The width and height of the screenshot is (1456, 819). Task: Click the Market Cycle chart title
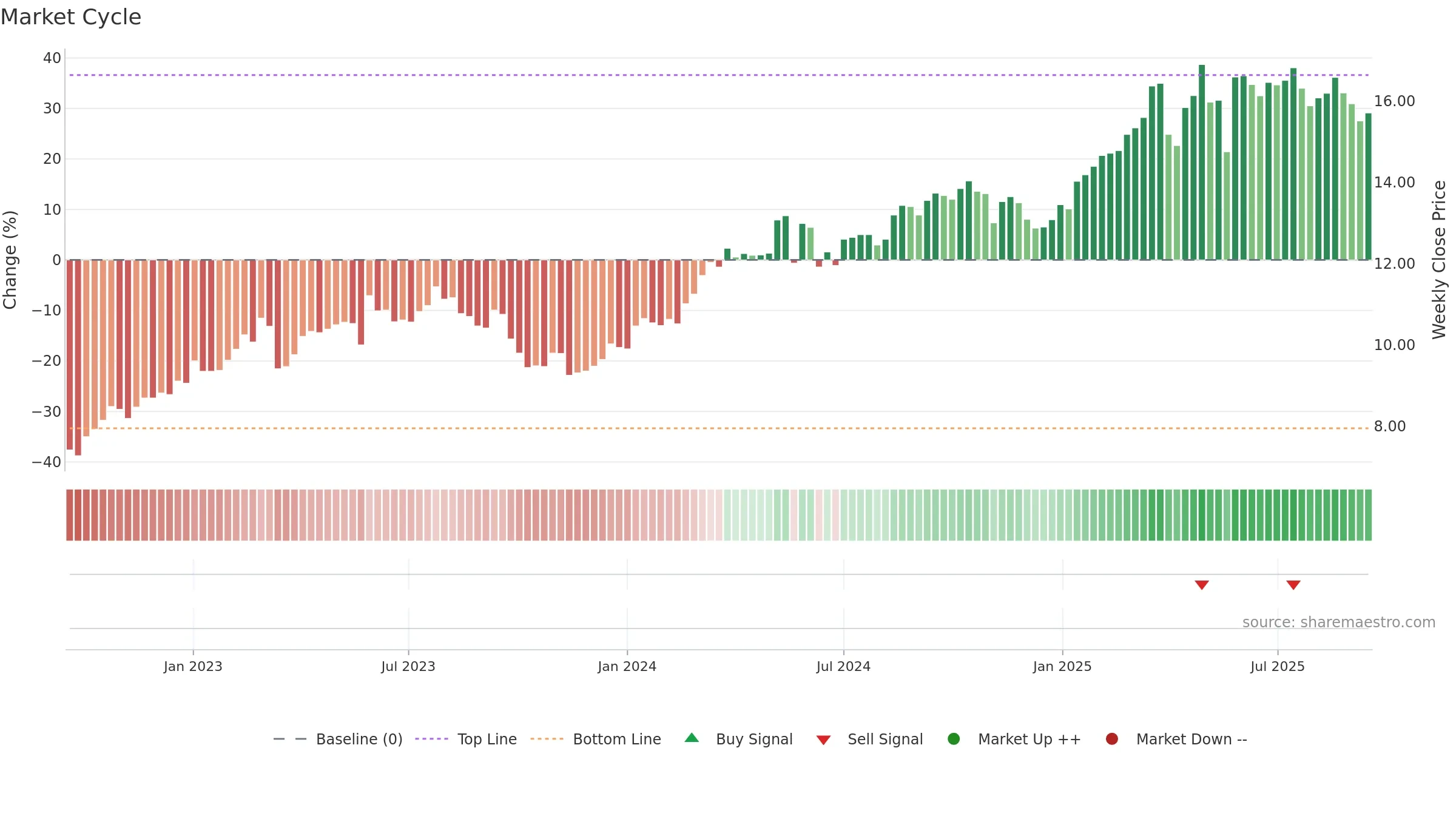[71, 17]
